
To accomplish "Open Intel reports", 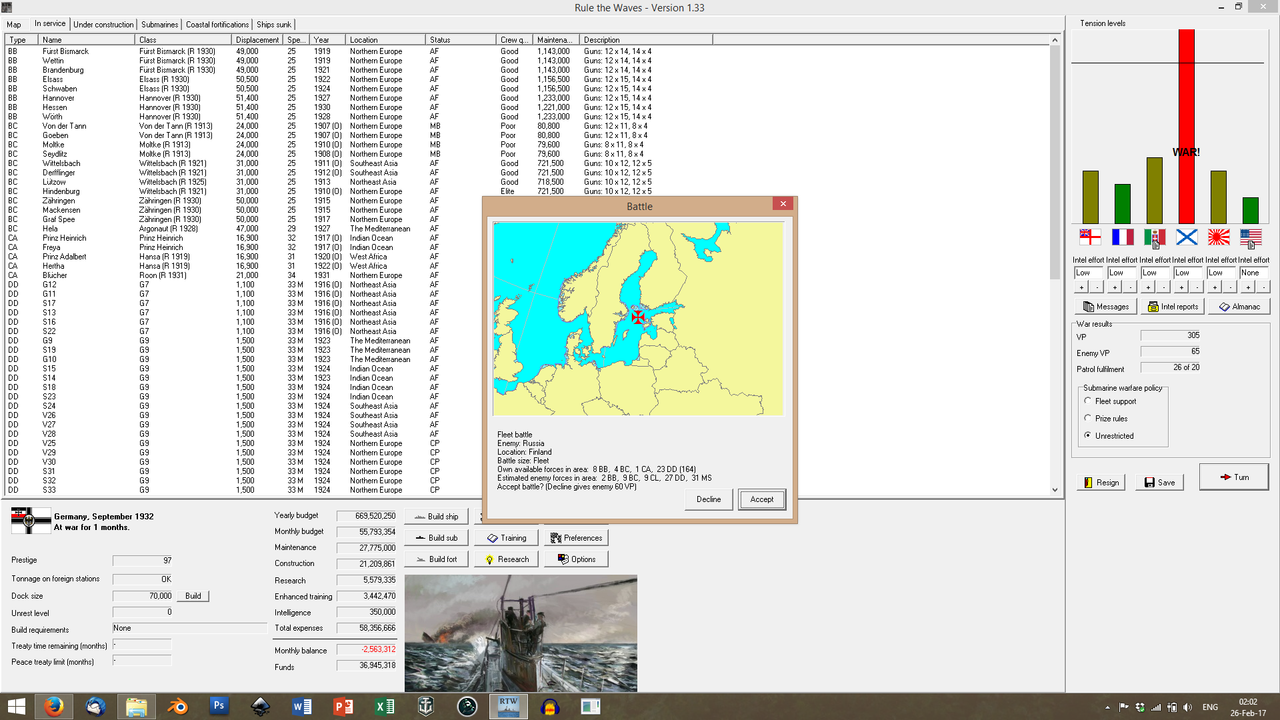I will [x=1172, y=306].
